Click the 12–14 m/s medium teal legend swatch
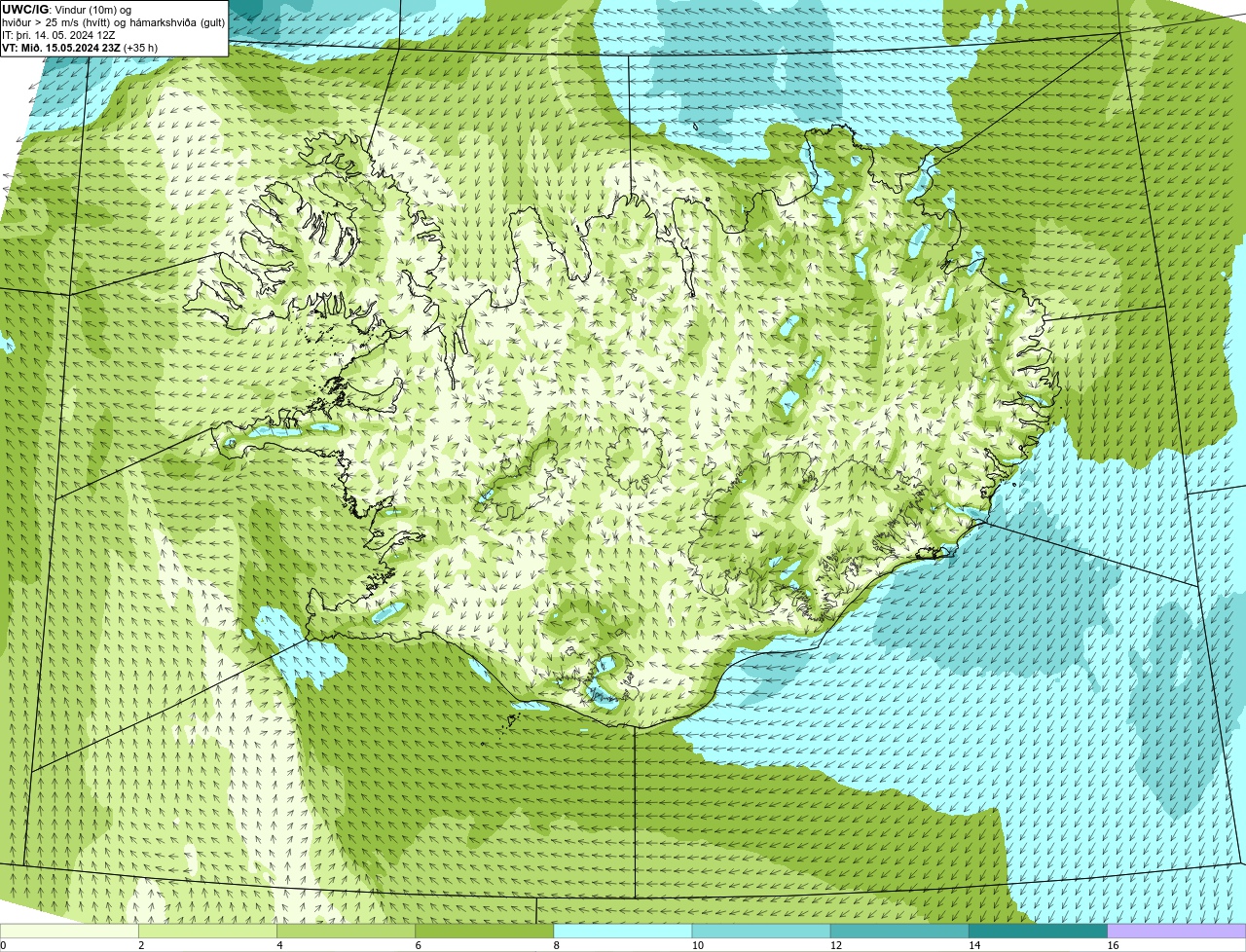Image resolution: width=1246 pixels, height=952 pixels. click(x=899, y=931)
